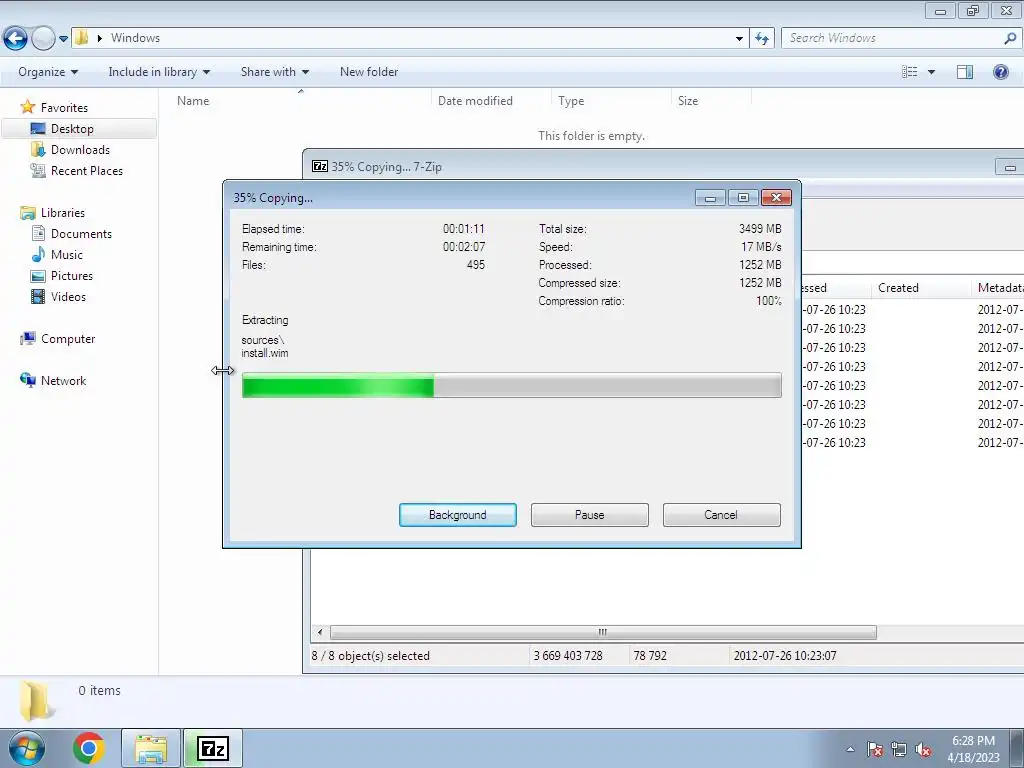Open Recent Places in navigation pane
1024x768 pixels.
click(86, 170)
